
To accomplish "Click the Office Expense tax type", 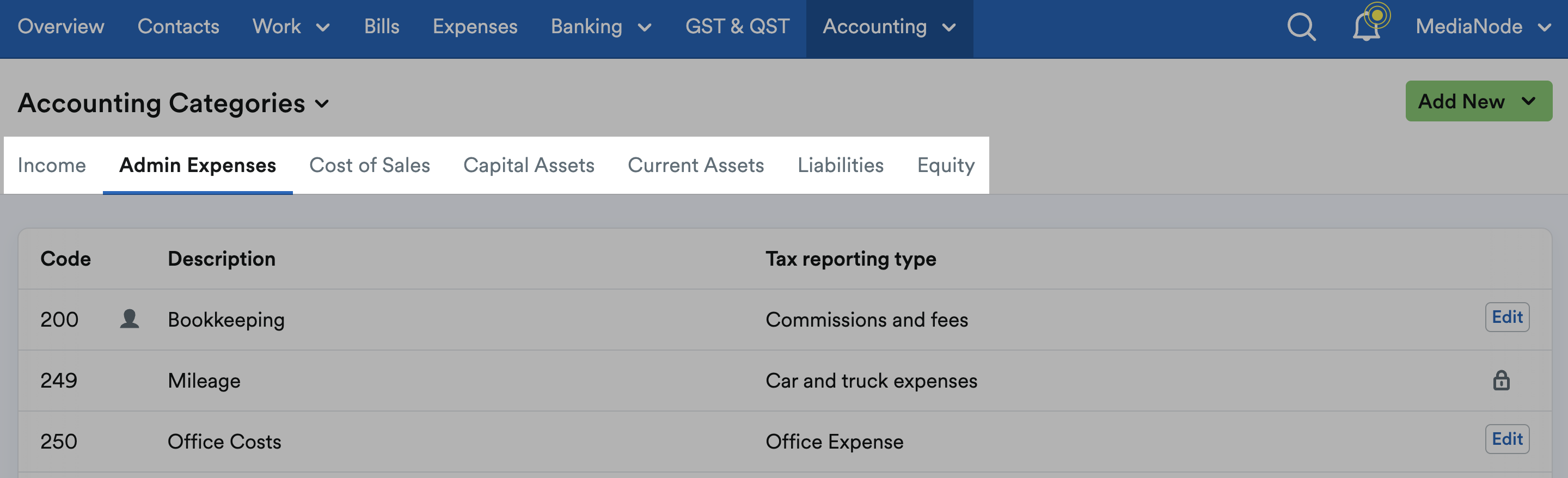I will point(834,442).
